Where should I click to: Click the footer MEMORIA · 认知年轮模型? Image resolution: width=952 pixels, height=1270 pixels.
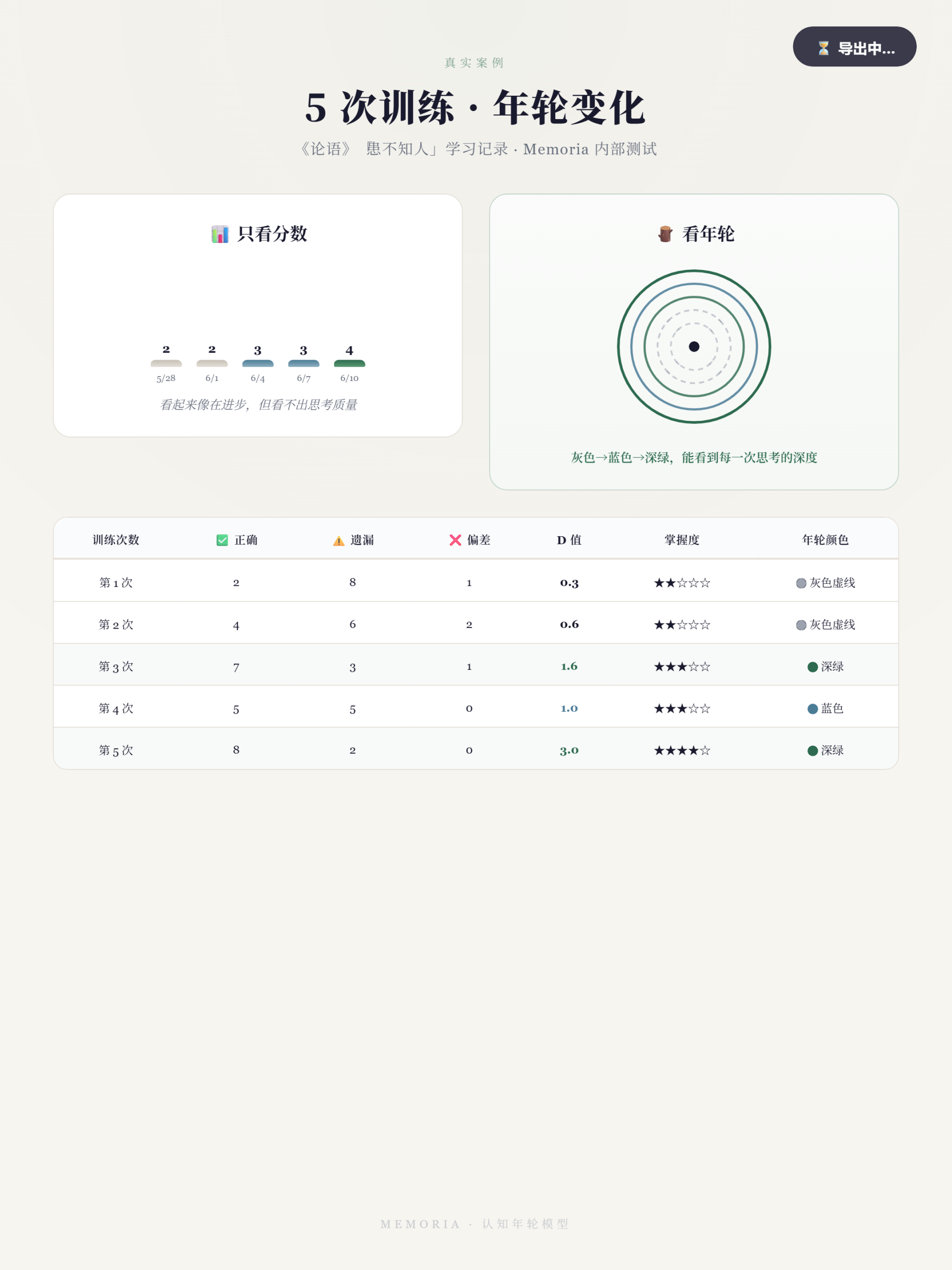click(x=475, y=1224)
